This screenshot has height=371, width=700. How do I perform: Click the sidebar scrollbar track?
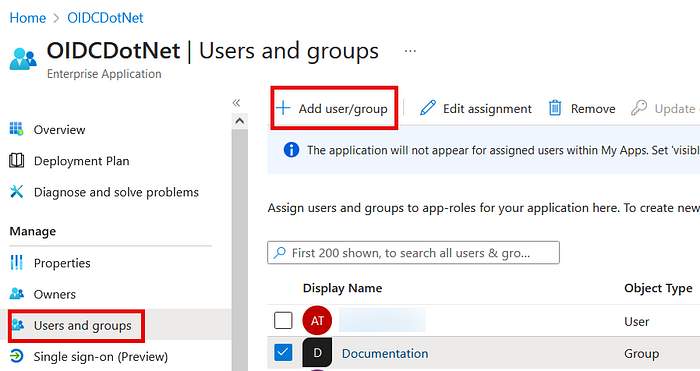click(x=240, y=250)
